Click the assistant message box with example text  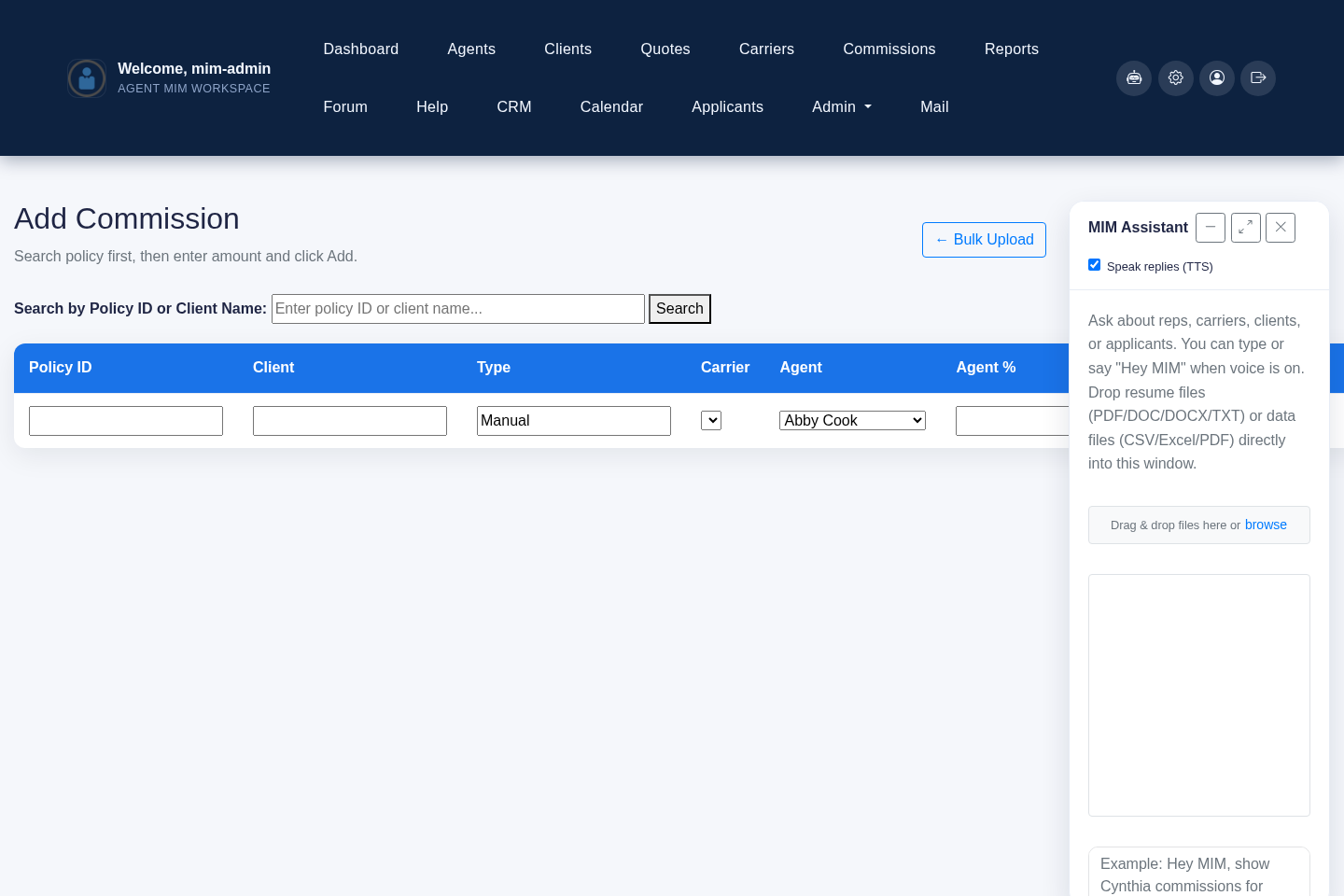(x=1199, y=873)
